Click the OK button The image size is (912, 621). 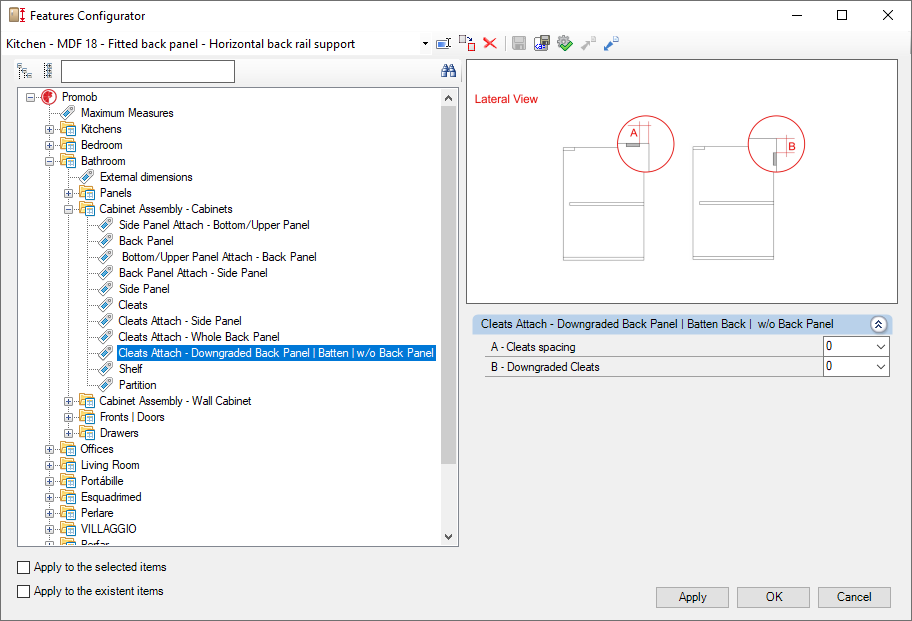(774, 597)
